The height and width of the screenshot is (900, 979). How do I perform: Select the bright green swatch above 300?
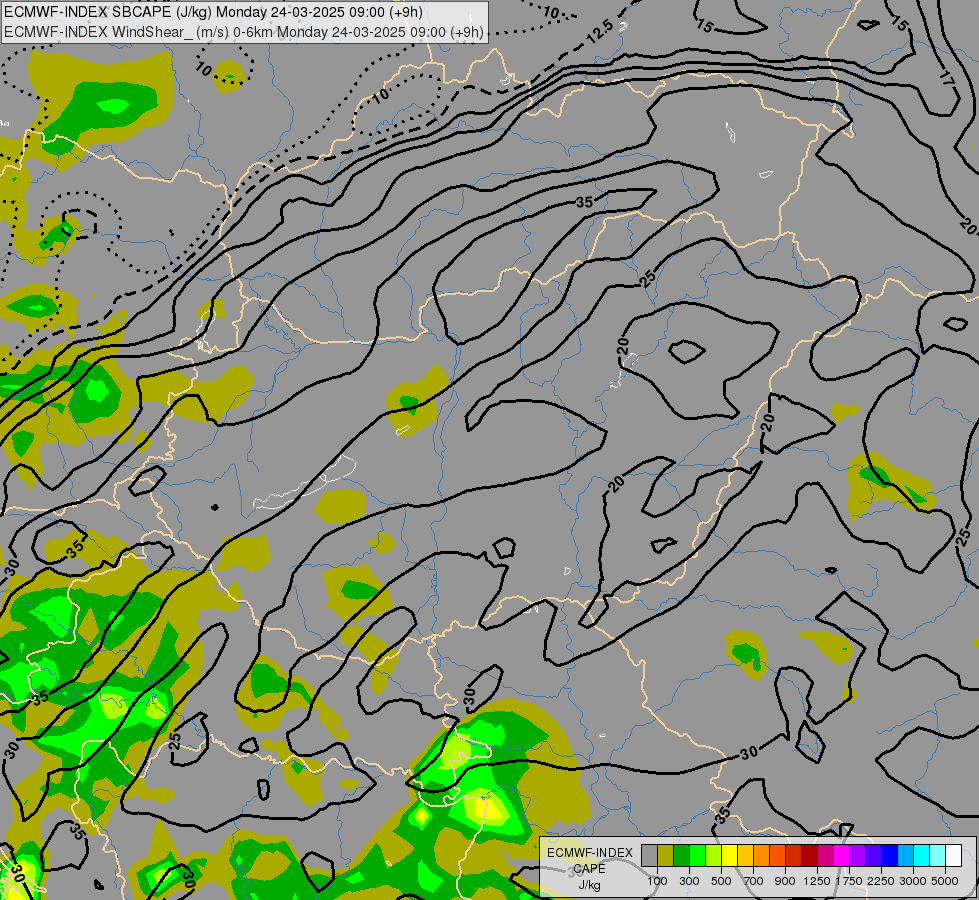point(697,855)
